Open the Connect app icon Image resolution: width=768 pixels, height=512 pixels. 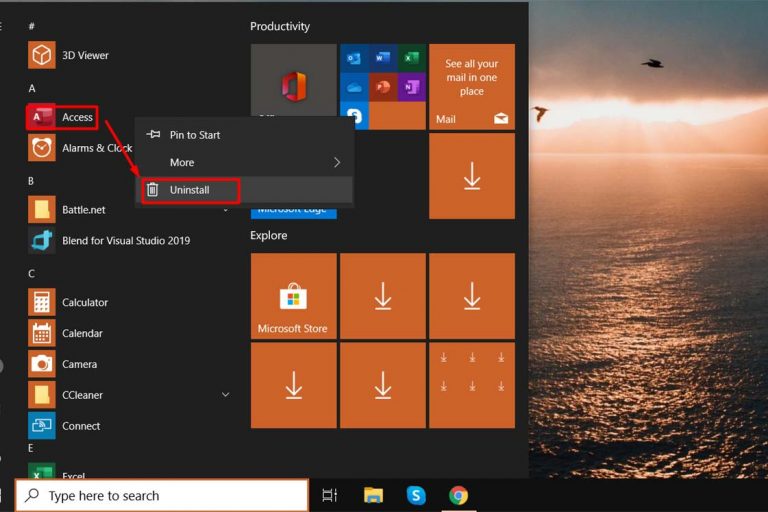[42, 425]
